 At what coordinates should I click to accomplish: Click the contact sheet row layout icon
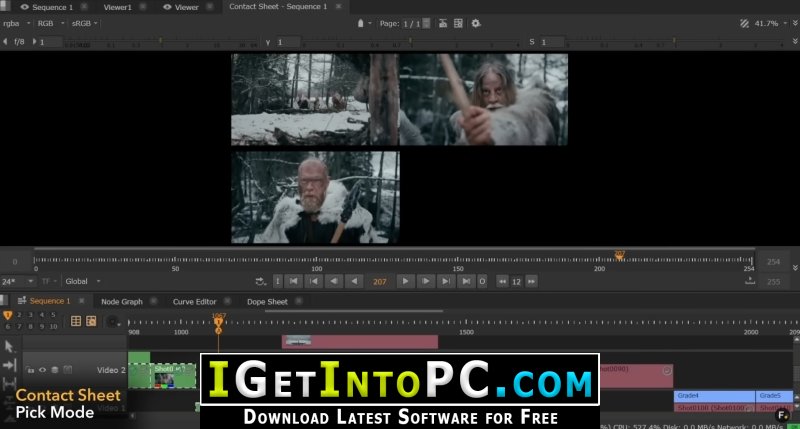click(443, 23)
